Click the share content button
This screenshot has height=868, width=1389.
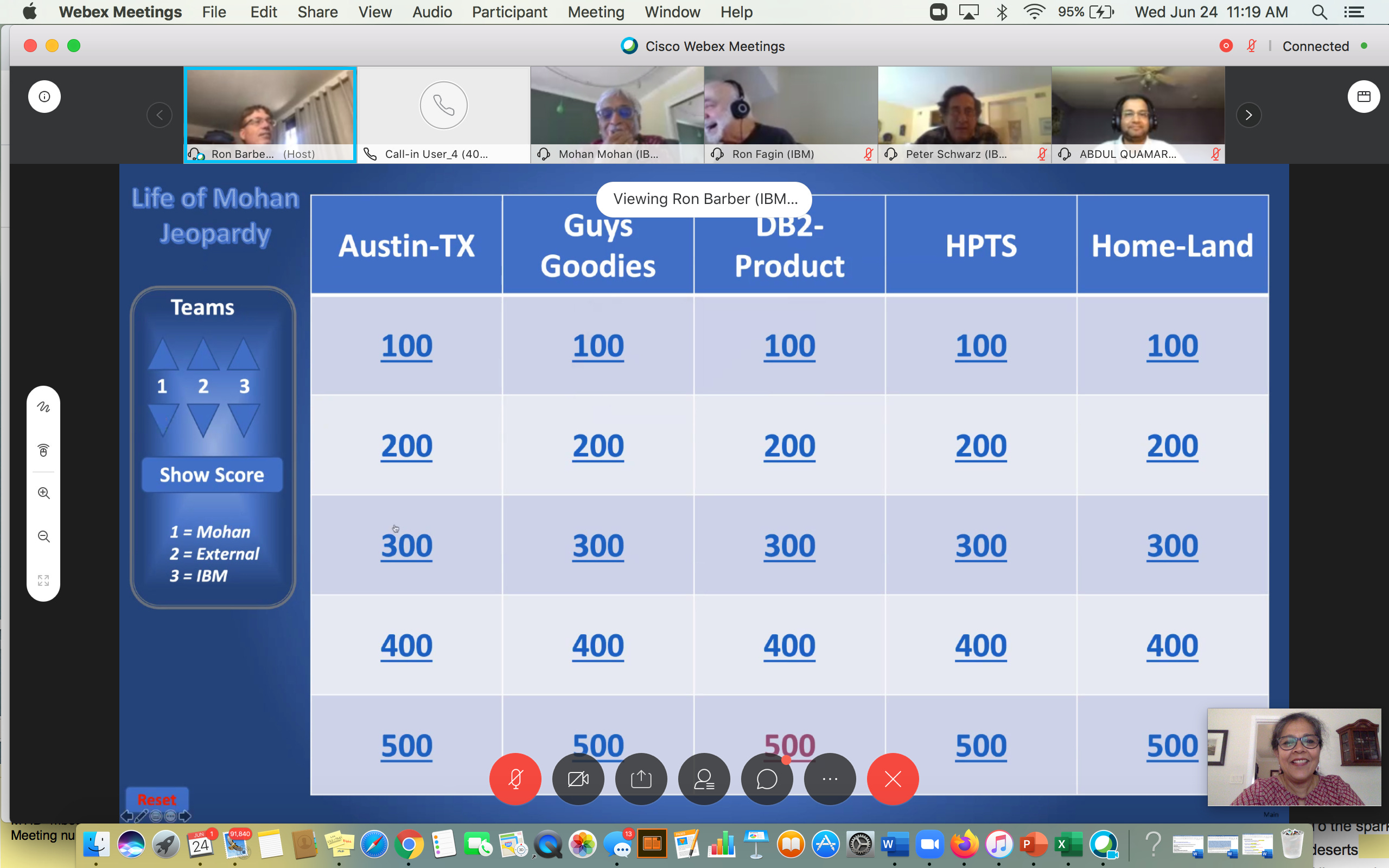click(x=641, y=779)
